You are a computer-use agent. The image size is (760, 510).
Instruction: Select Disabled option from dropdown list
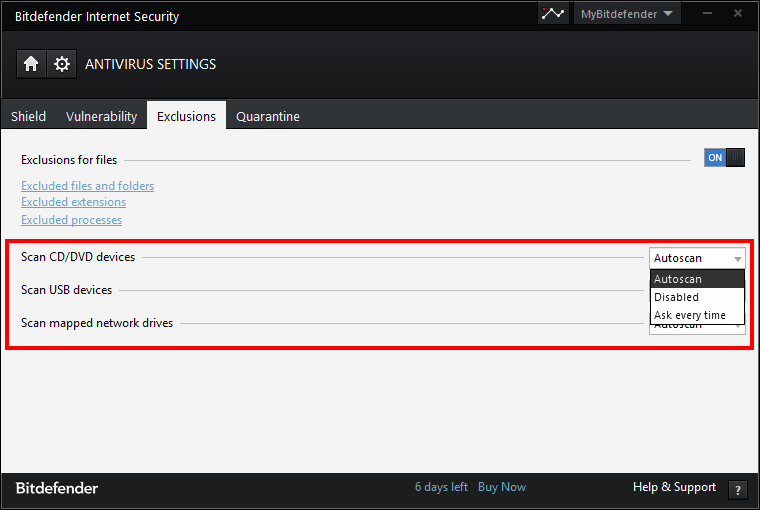[x=697, y=297]
